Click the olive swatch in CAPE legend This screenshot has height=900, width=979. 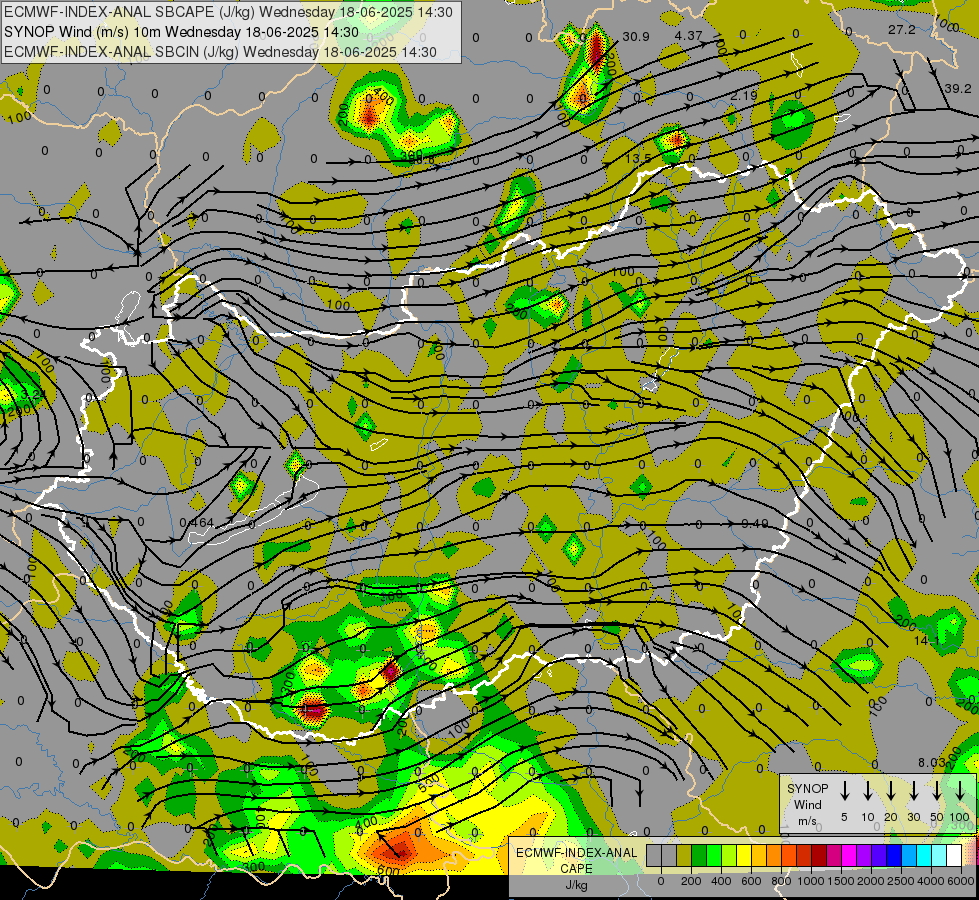click(x=684, y=855)
